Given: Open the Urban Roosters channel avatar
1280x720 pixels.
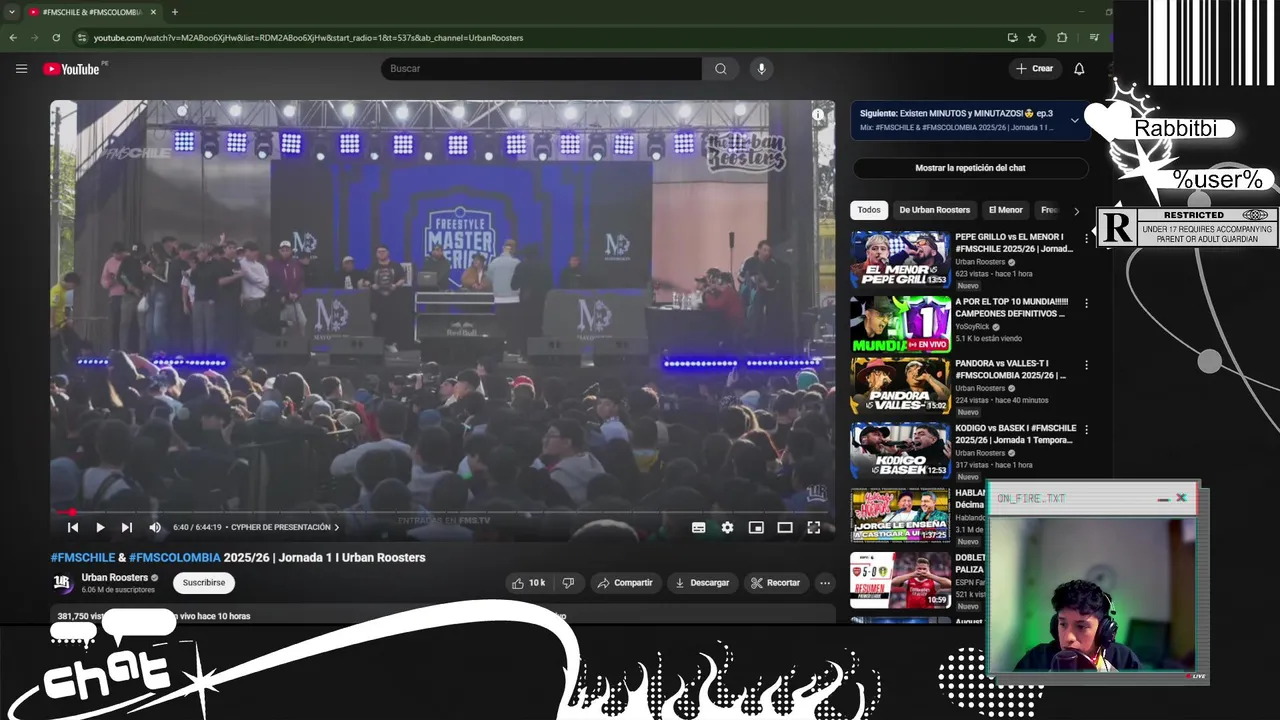Looking at the screenshot, I should pyautogui.click(x=62, y=583).
